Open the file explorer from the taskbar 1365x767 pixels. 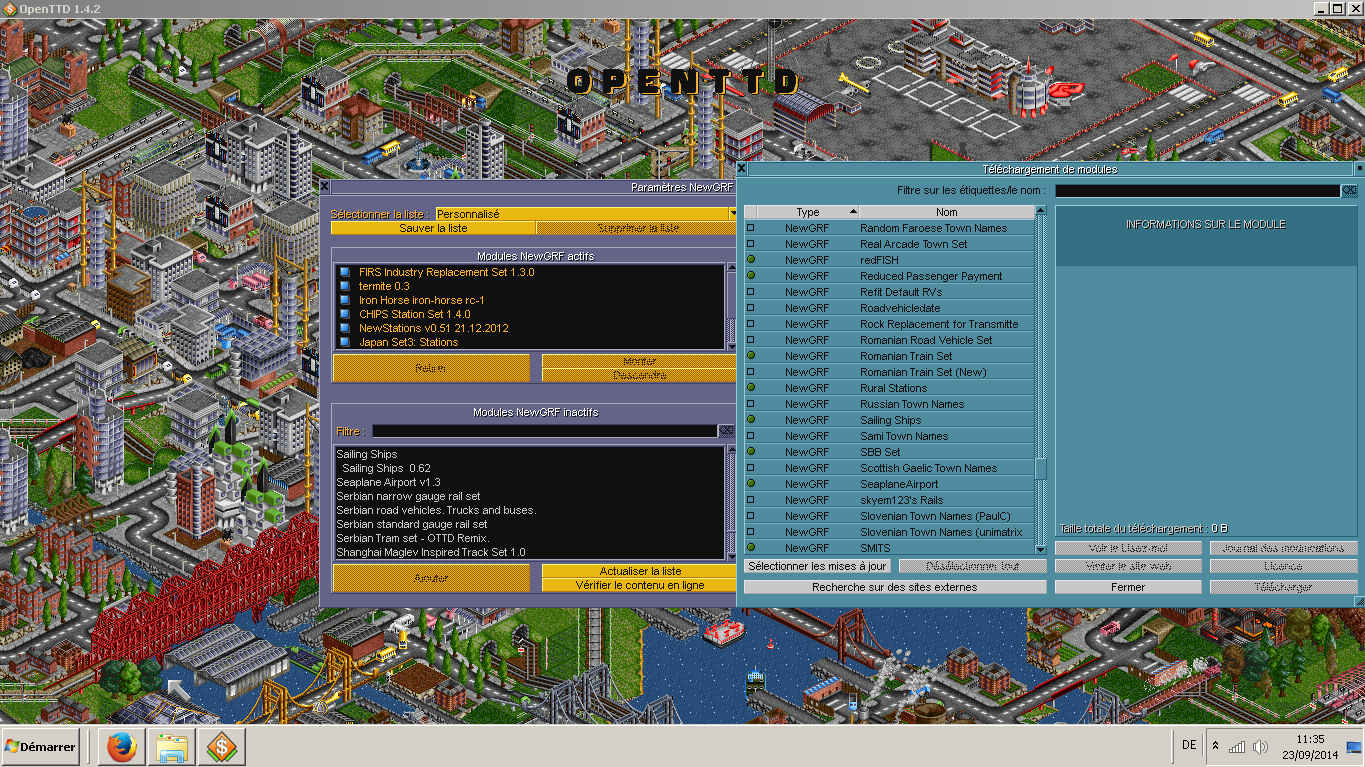pos(172,746)
